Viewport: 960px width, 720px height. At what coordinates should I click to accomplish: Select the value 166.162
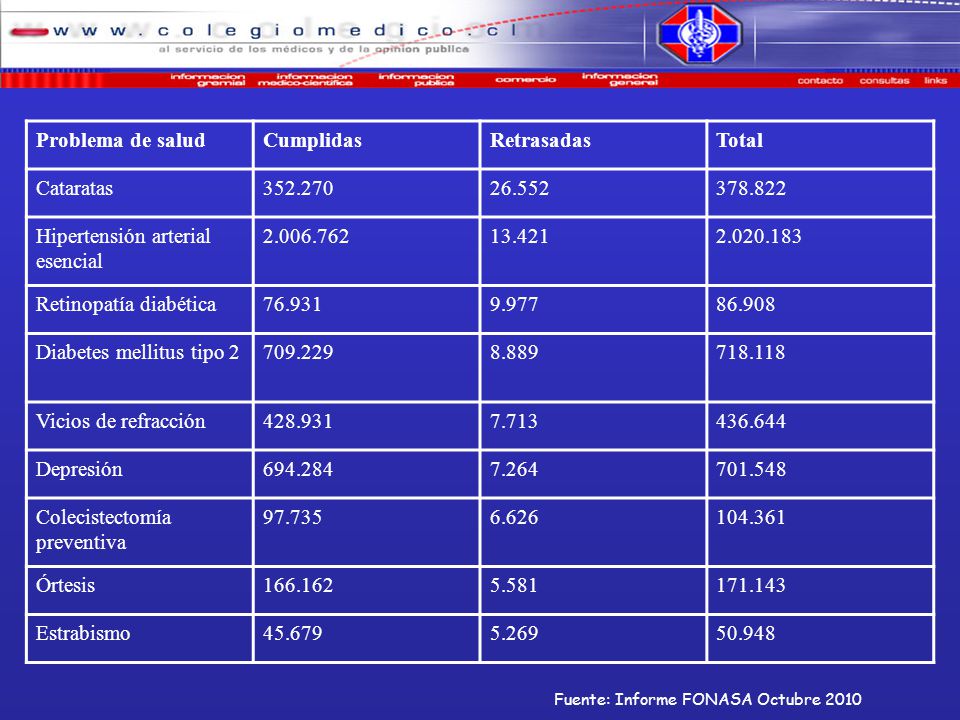tap(298, 585)
